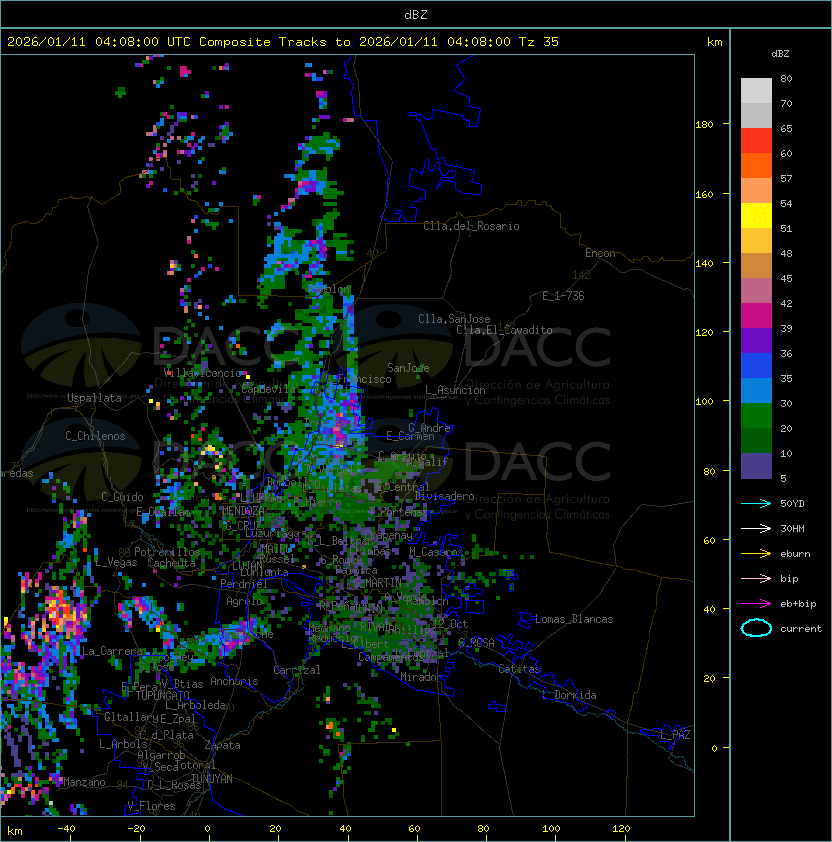Select the magenta 39-42 dBZ swatch
The width and height of the screenshot is (832, 842).
click(x=756, y=316)
